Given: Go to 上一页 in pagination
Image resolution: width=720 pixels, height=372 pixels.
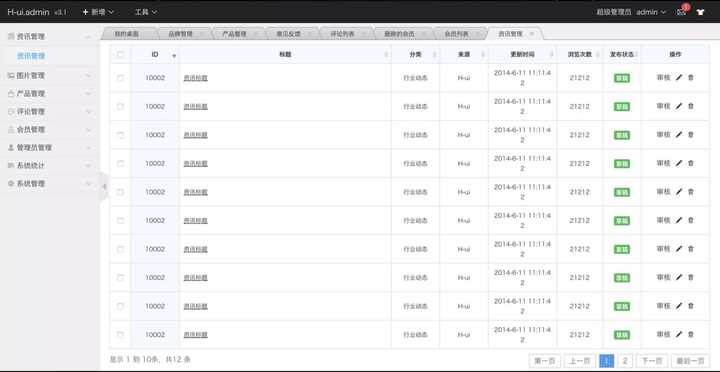Looking at the screenshot, I should pos(579,361).
